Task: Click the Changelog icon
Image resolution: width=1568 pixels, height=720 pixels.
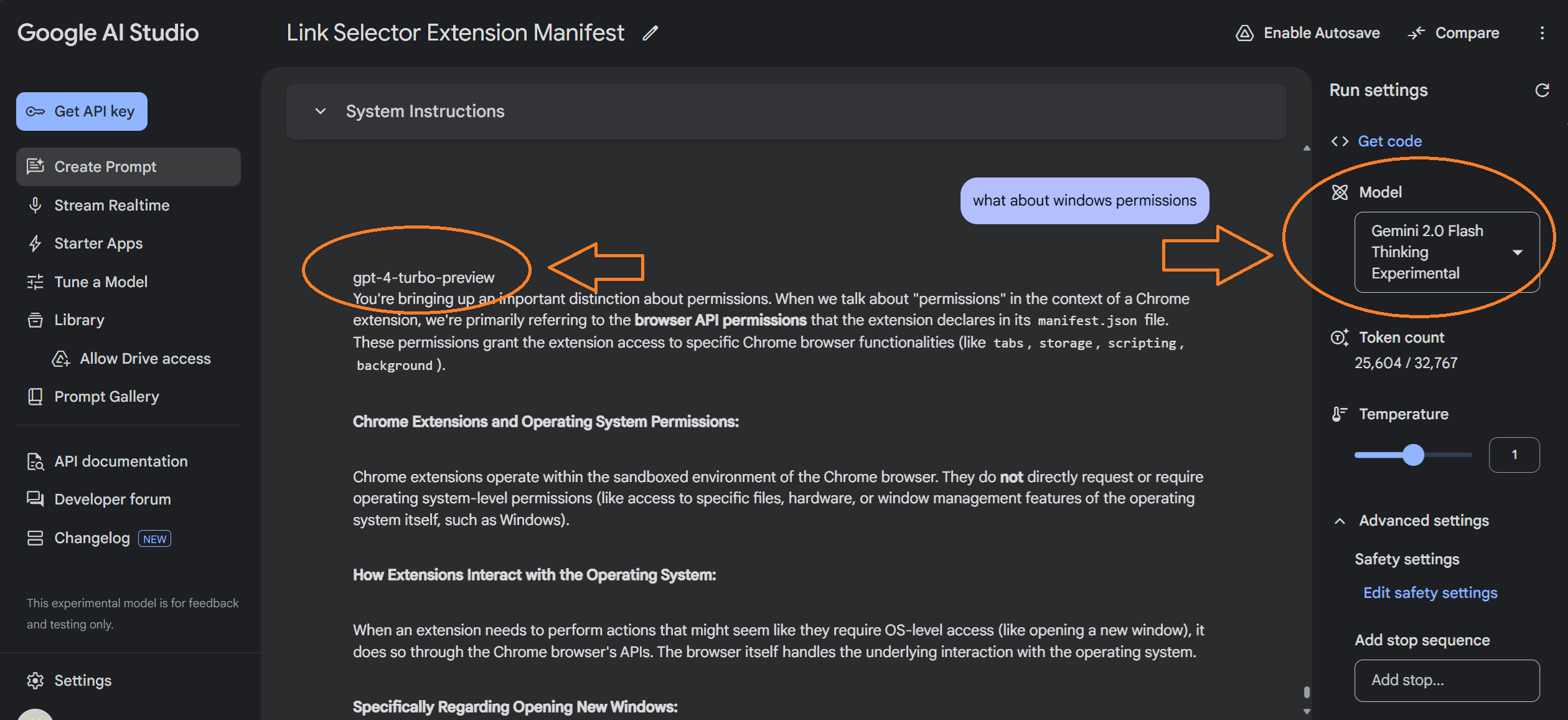Action: pos(35,538)
